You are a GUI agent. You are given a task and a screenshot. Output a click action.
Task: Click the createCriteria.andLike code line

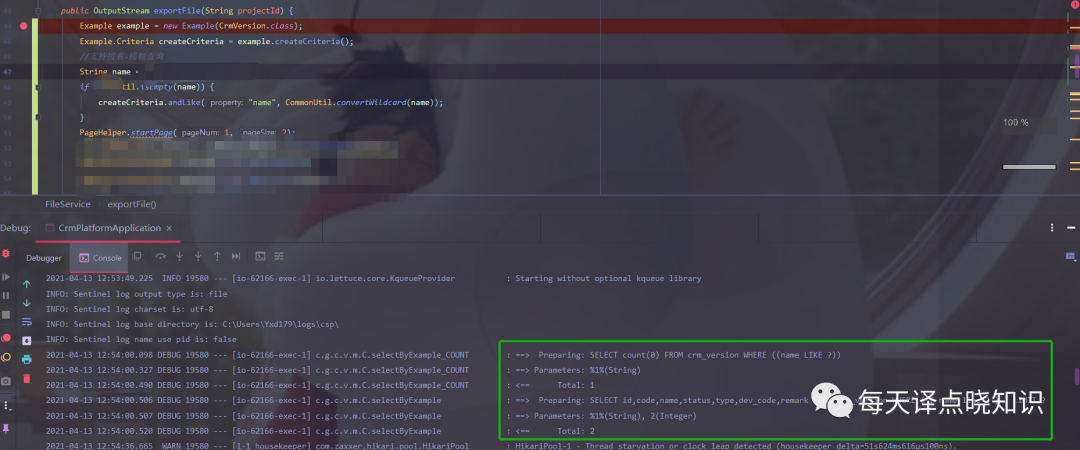(271, 103)
